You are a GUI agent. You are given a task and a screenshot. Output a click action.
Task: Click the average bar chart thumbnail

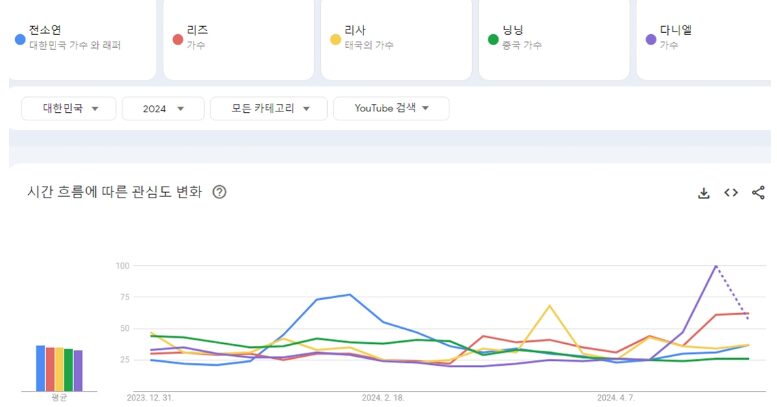click(x=59, y=368)
